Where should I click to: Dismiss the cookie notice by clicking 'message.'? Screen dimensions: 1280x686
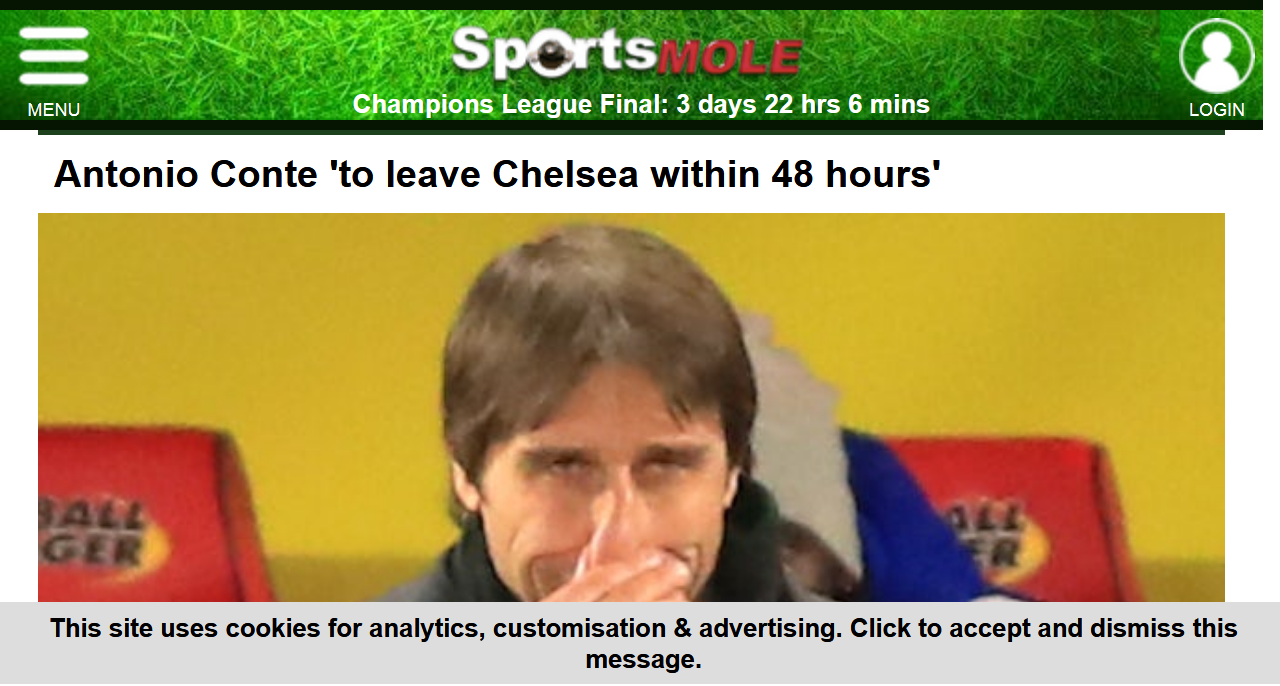coord(643,659)
